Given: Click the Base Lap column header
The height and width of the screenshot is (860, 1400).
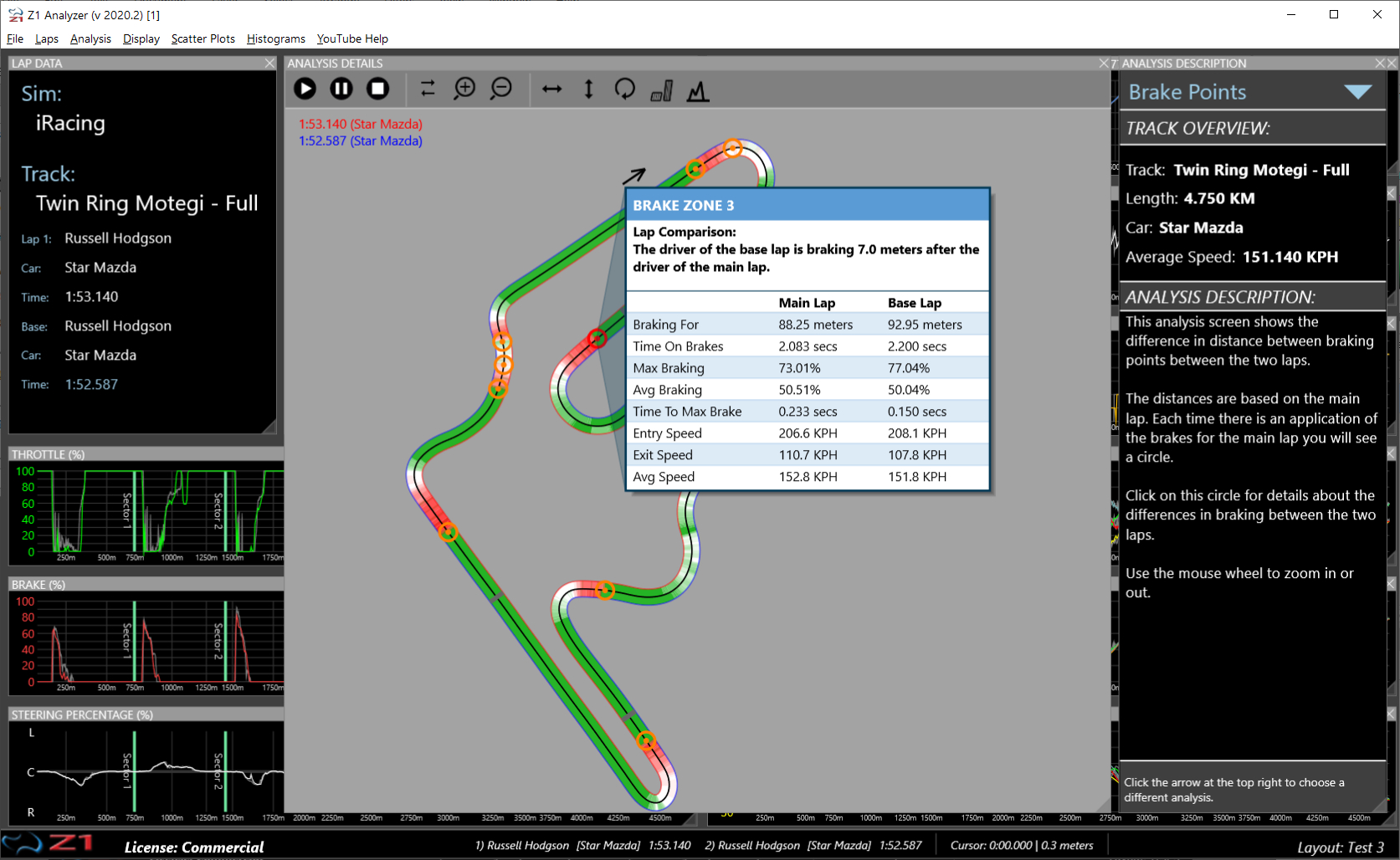Looking at the screenshot, I should [915, 303].
